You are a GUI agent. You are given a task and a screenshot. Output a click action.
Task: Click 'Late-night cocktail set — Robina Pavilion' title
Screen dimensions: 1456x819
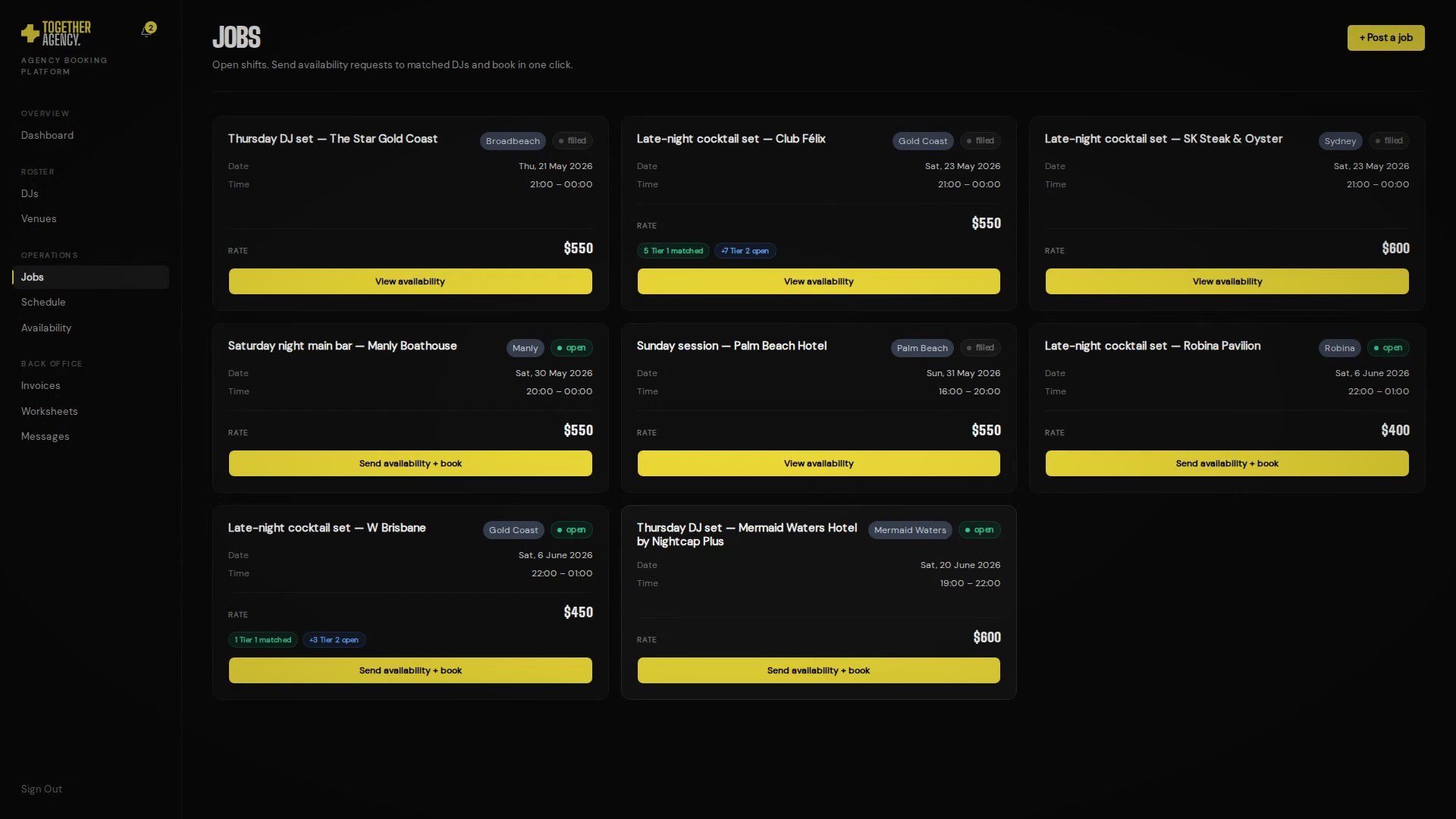[x=1153, y=346]
